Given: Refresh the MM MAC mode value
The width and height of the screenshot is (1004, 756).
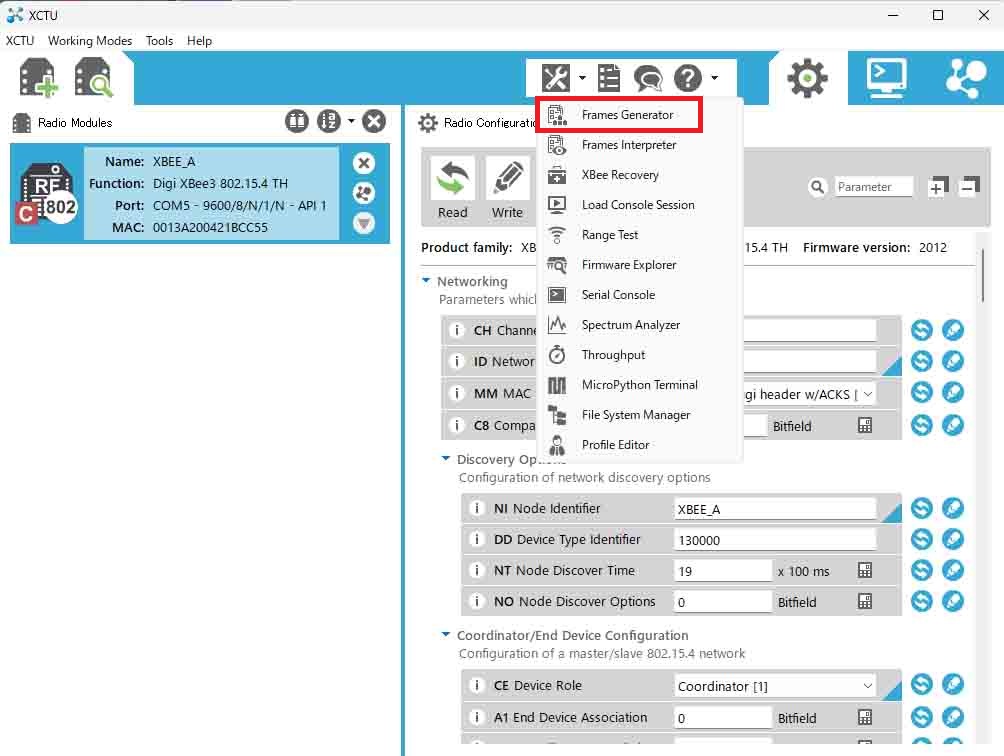Looking at the screenshot, I should pos(921,392).
